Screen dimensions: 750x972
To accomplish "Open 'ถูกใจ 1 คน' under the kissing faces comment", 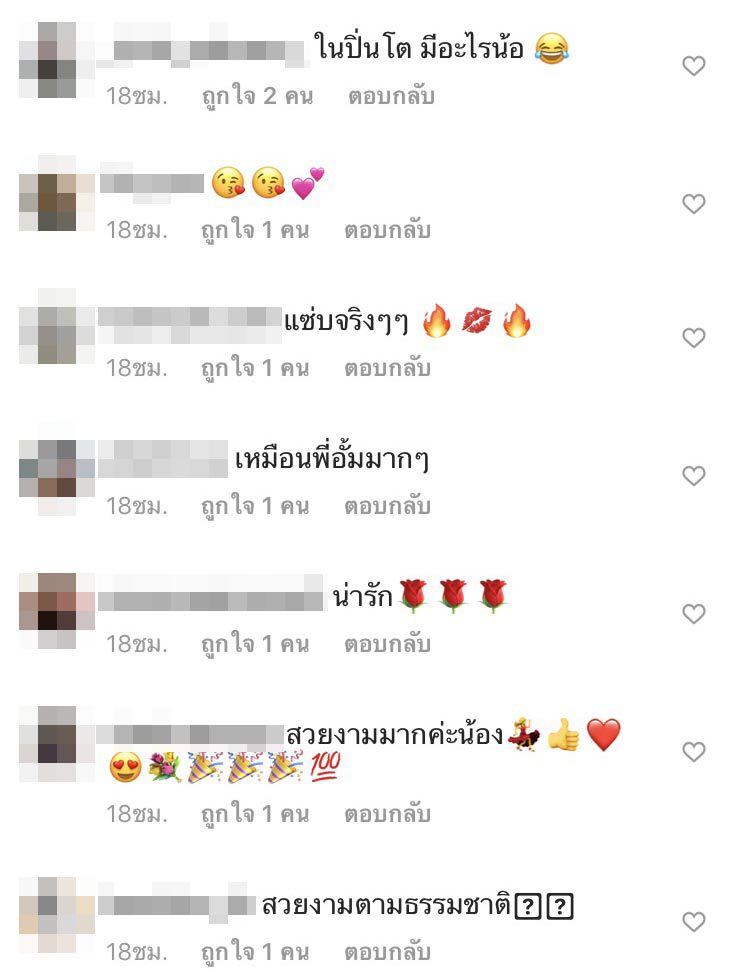I will [x=255, y=231].
